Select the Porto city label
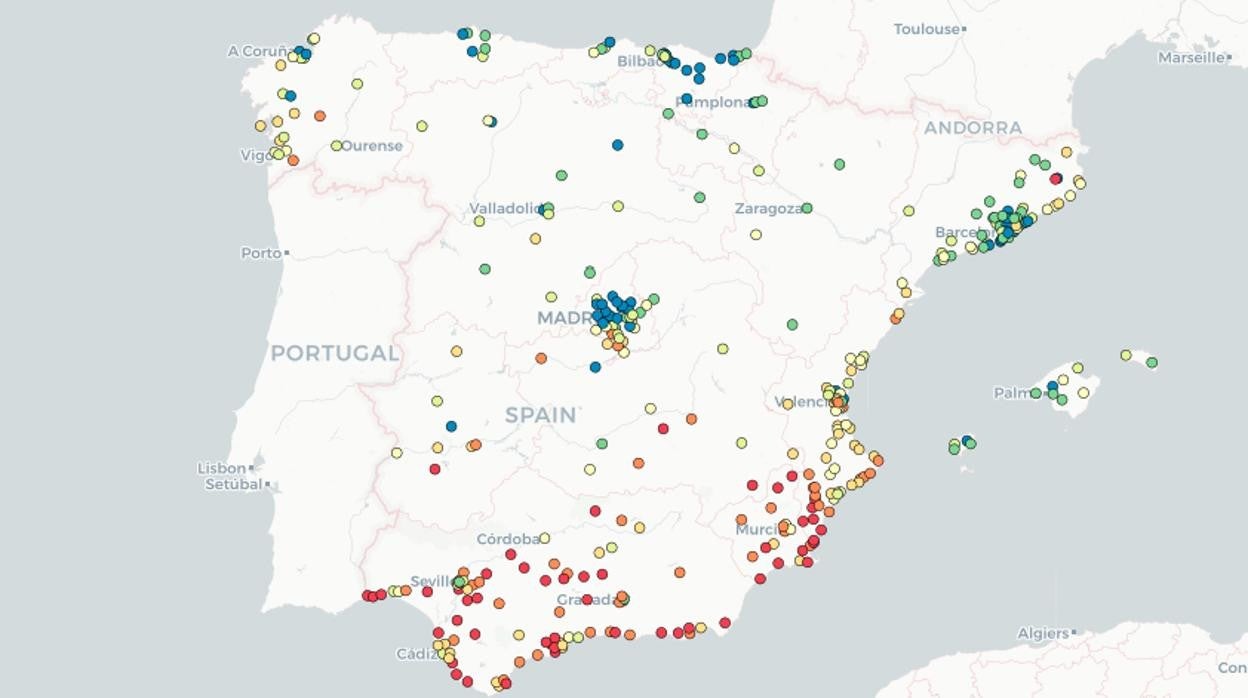1248x698 pixels. [x=261, y=253]
